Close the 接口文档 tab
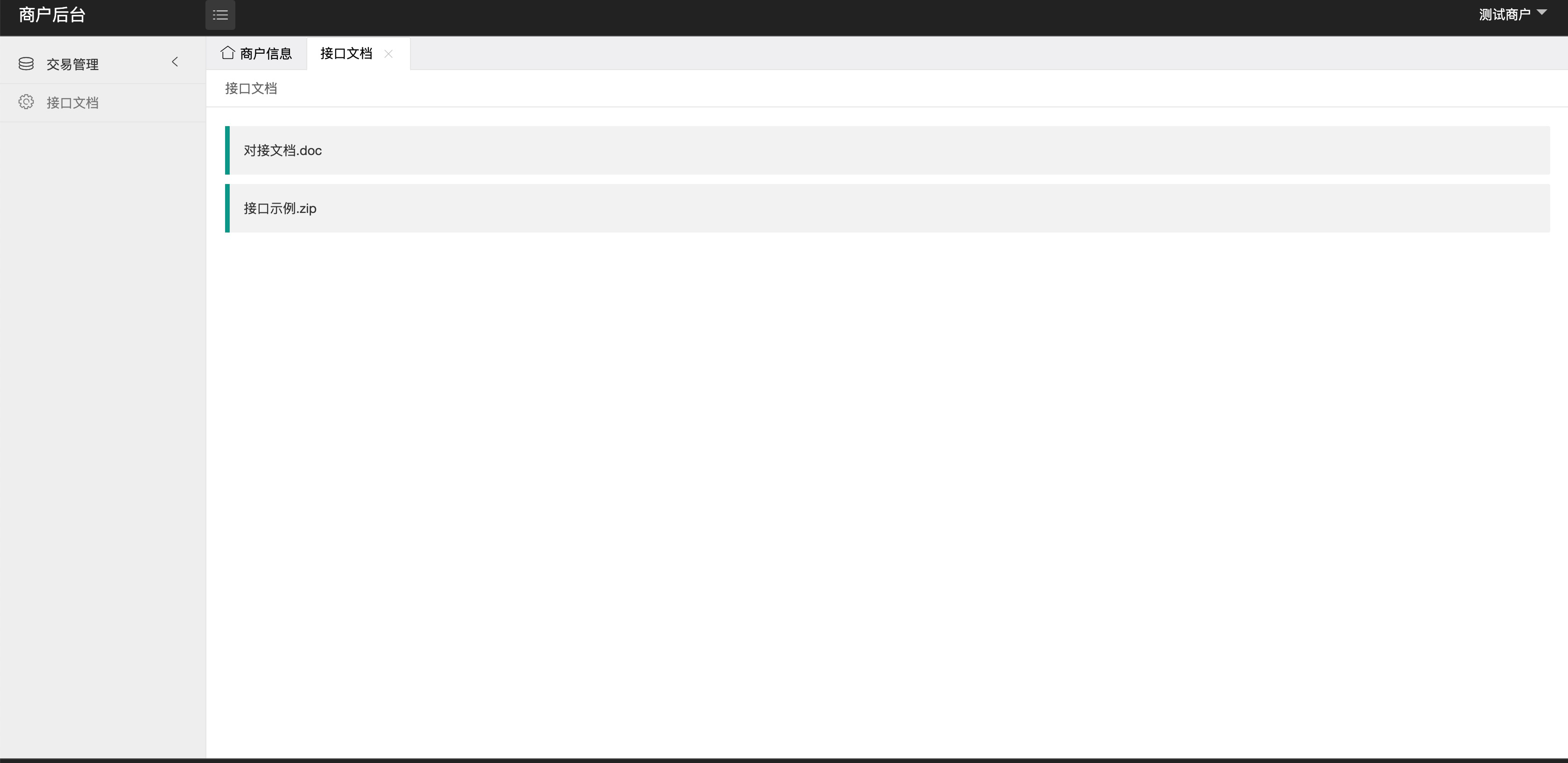Image resolution: width=1568 pixels, height=763 pixels. click(x=390, y=53)
